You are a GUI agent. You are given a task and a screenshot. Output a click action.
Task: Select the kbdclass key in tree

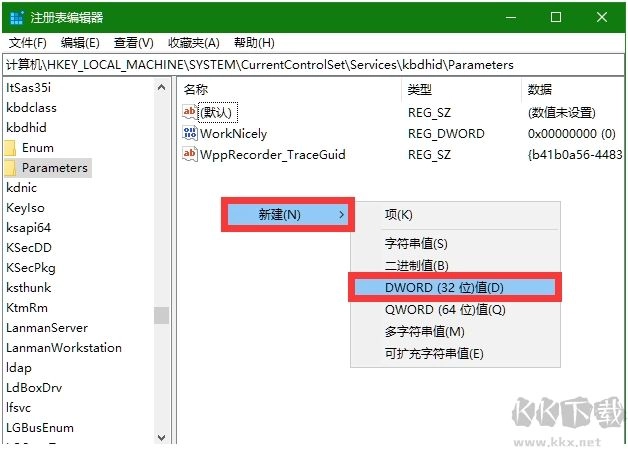point(32,108)
